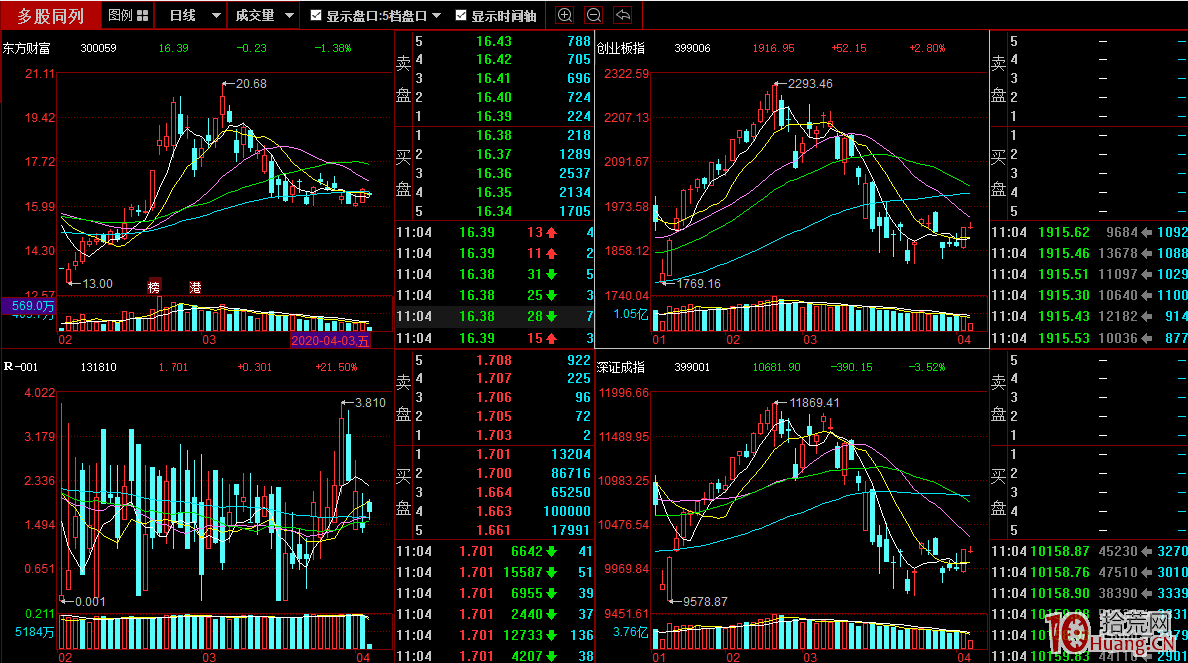Click buy level 3 volume 2537
The image size is (1188, 663).
[575, 173]
